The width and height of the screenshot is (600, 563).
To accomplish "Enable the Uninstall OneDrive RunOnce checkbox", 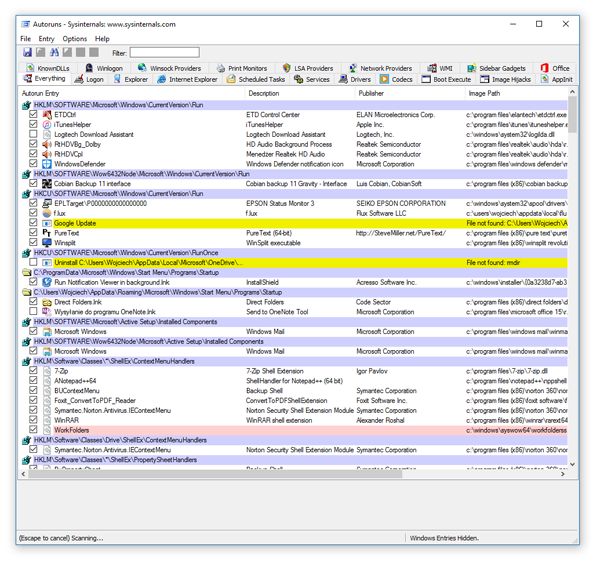I will (x=33, y=262).
